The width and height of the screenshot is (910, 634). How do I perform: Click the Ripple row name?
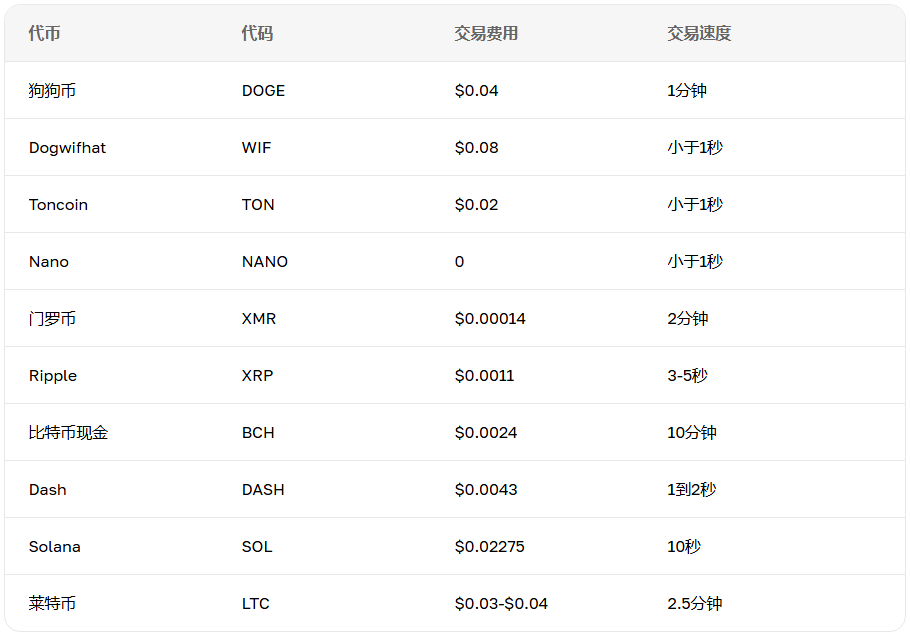[53, 376]
